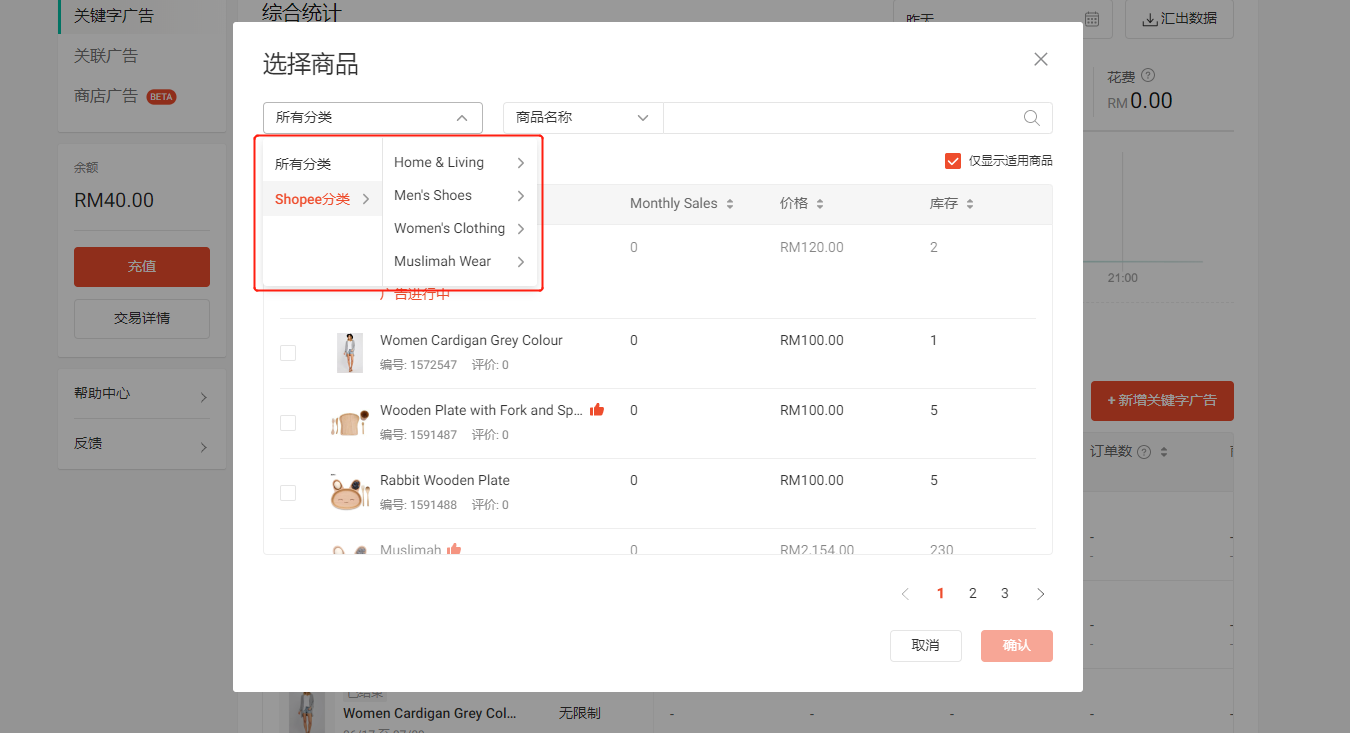The width and height of the screenshot is (1350, 733).
Task: Open Women Cardigan Grey Colour thumbnail
Action: click(x=350, y=353)
